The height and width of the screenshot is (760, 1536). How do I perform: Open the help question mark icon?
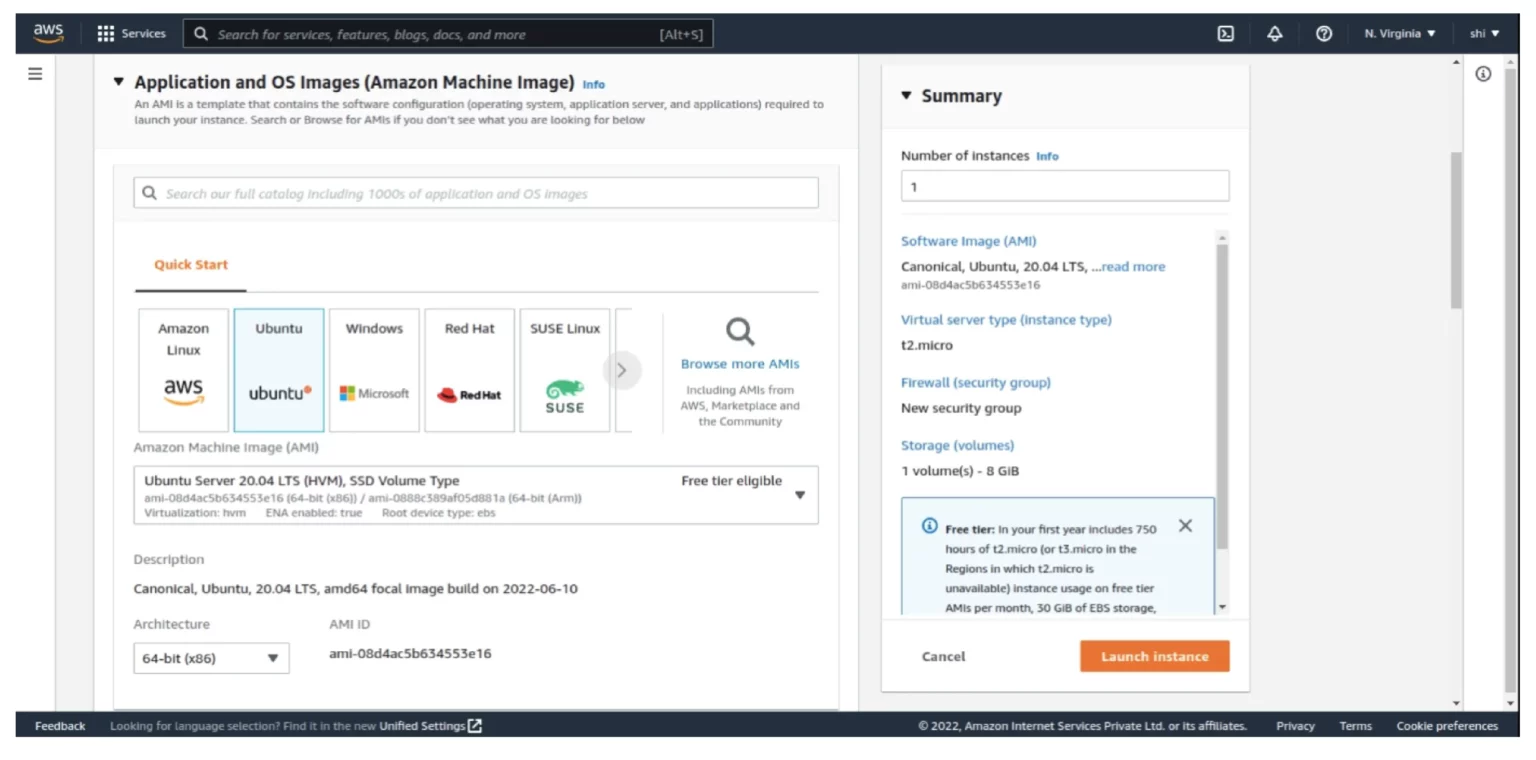pos(1323,33)
